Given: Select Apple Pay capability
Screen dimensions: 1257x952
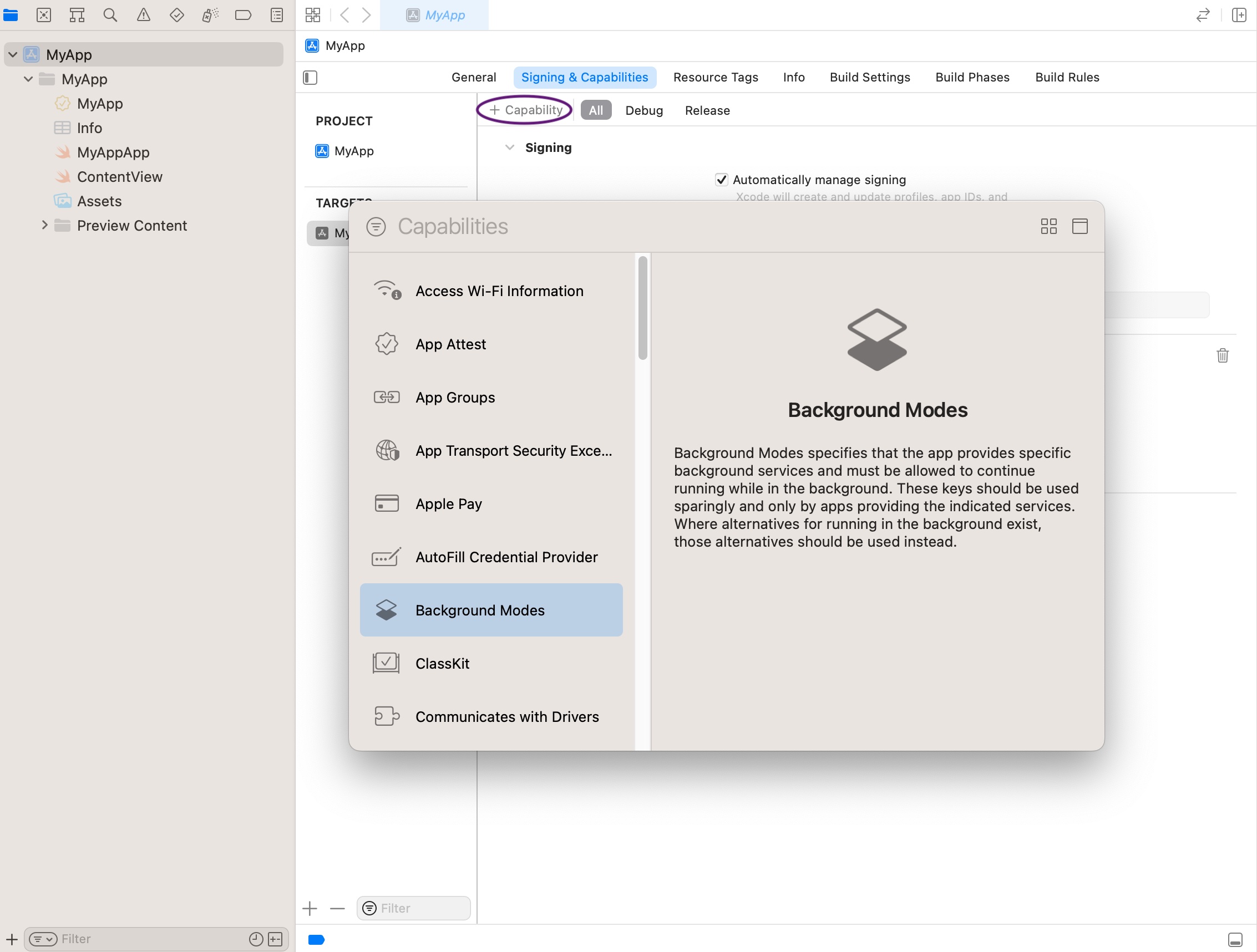Looking at the screenshot, I should coord(491,504).
